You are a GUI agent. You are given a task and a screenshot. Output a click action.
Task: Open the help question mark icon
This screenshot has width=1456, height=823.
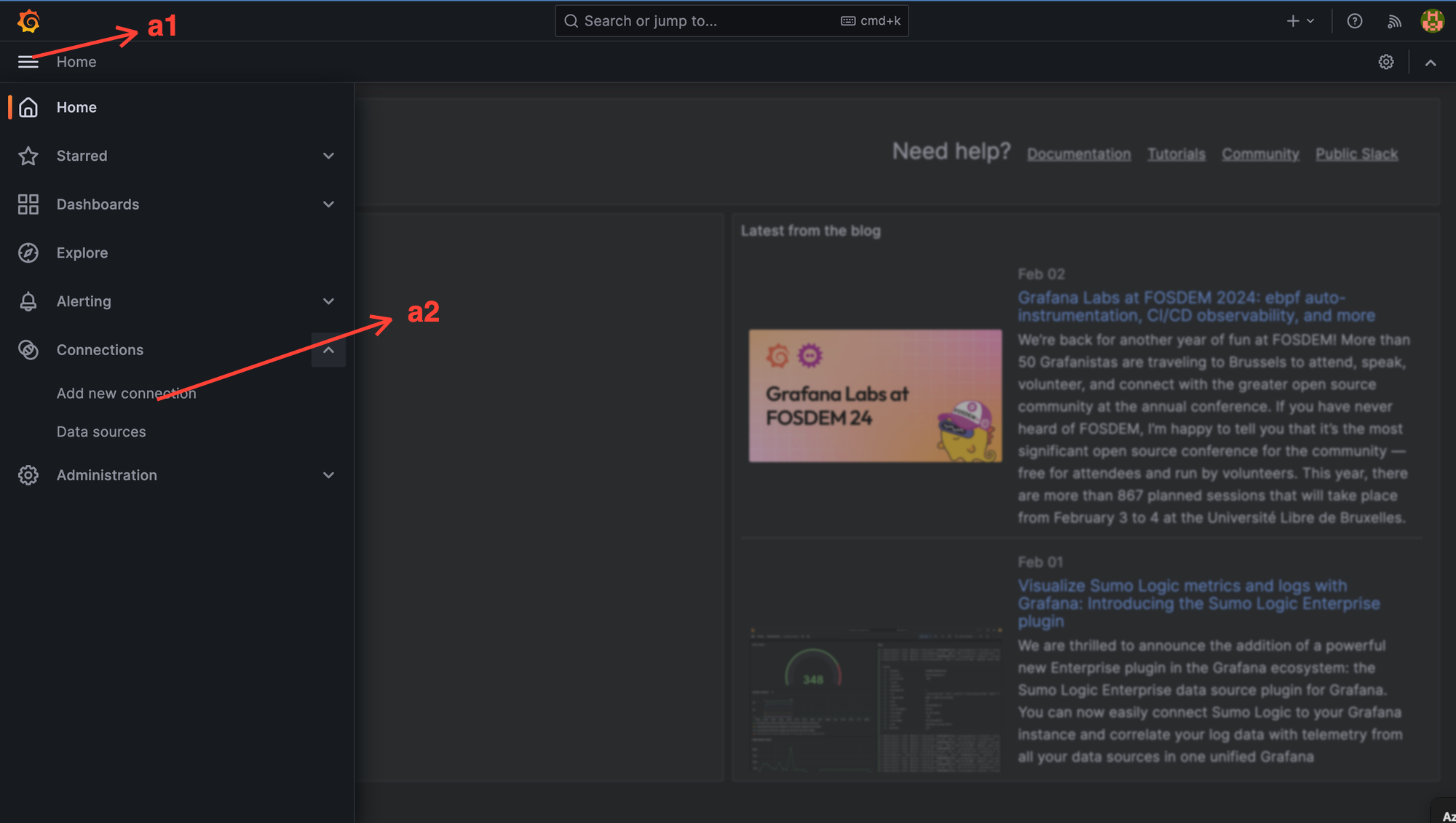point(1354,21)
